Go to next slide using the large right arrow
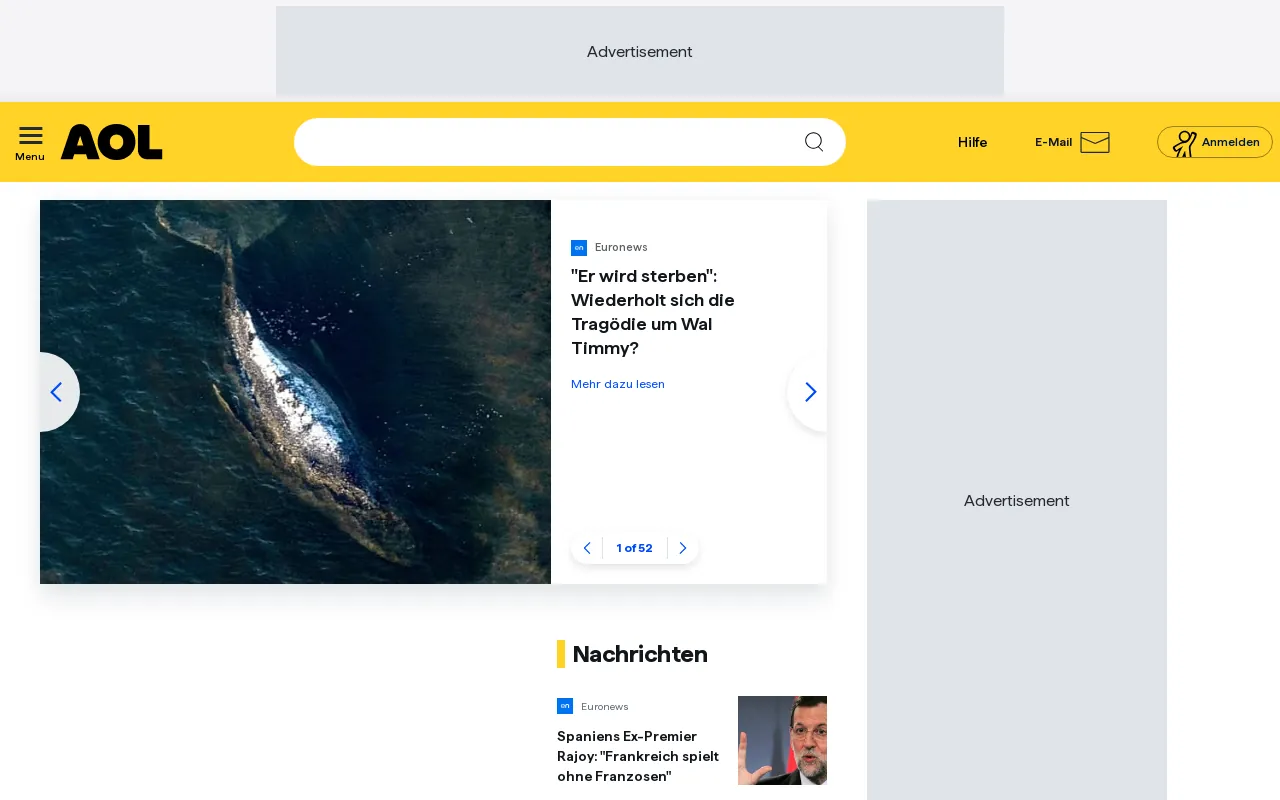 809,392
